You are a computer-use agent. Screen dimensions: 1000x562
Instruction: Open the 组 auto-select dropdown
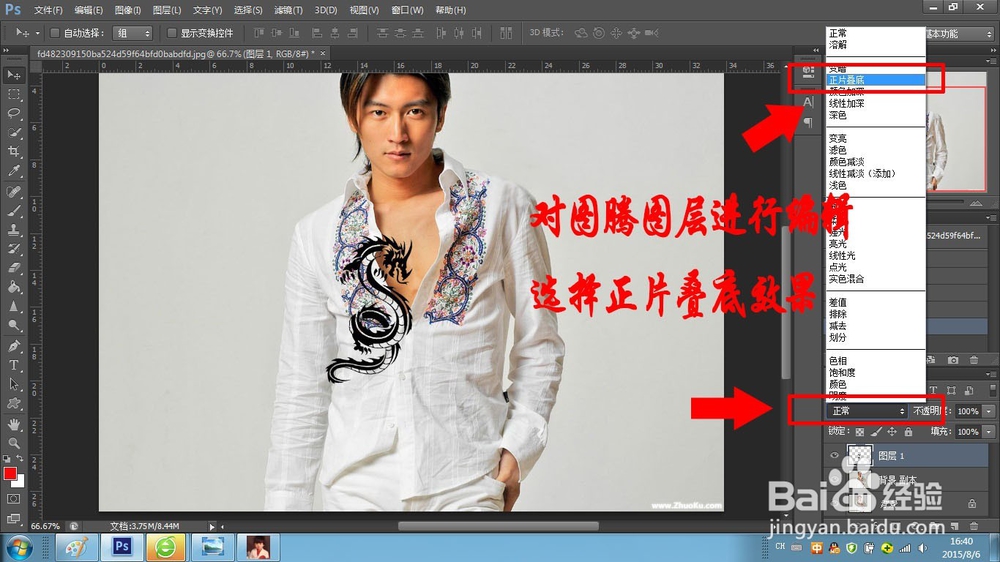(133, 33)
